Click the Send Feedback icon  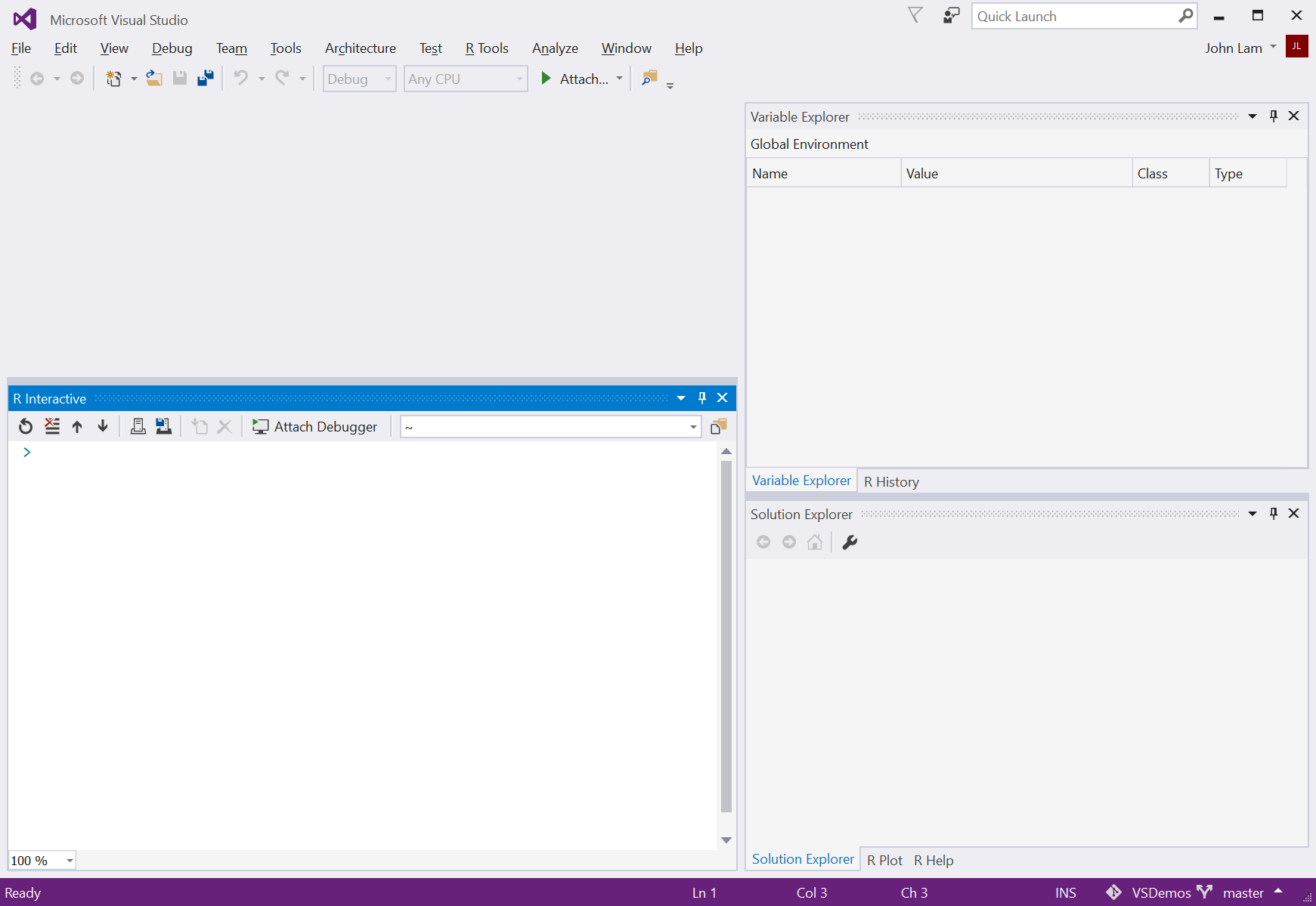951,15
